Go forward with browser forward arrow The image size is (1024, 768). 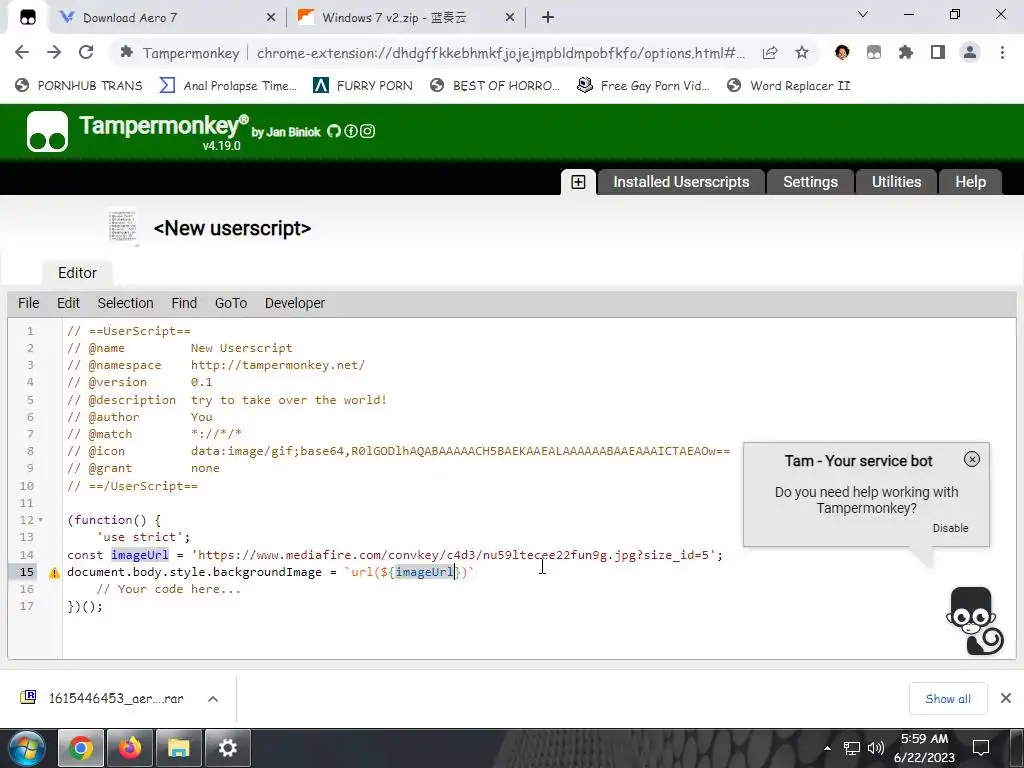point(54,52)
